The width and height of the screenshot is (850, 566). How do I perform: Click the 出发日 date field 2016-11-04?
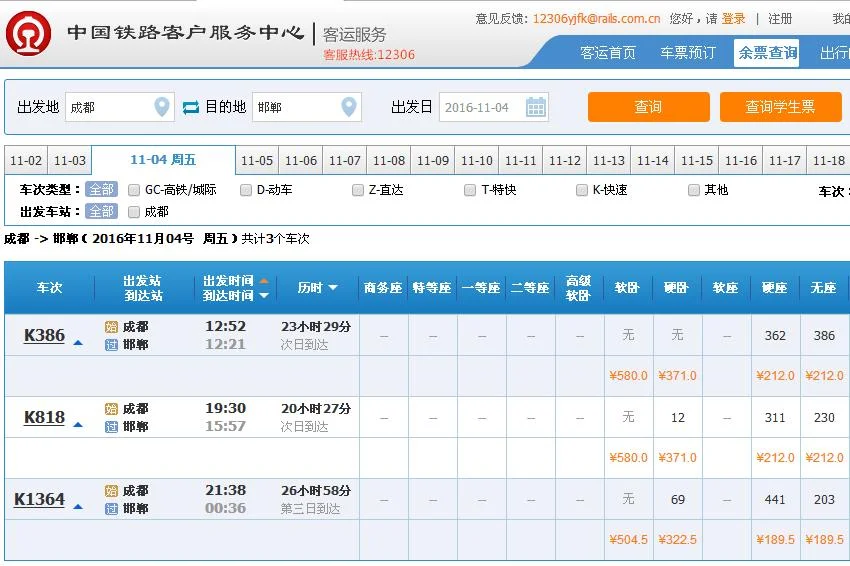pyautogui.click(x=494, y=107)
